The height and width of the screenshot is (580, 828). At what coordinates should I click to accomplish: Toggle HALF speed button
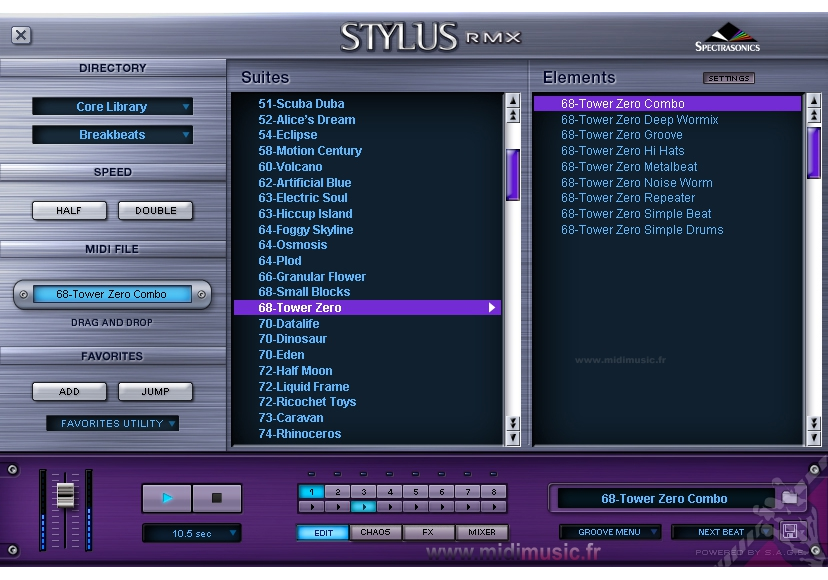click(x=69, y=210)
